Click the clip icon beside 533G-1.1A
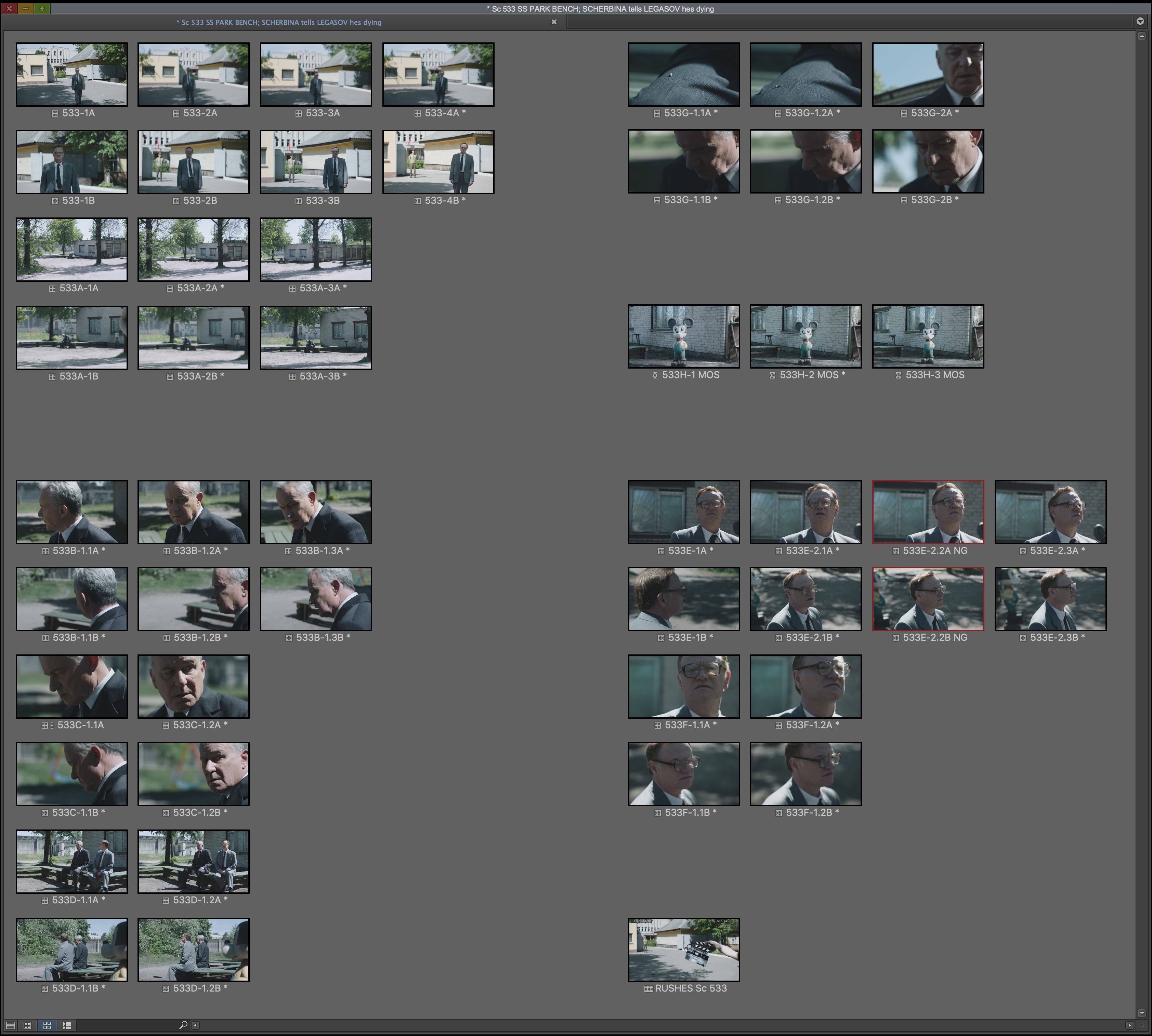1152x1036 pixels. [x=657, y=113]
